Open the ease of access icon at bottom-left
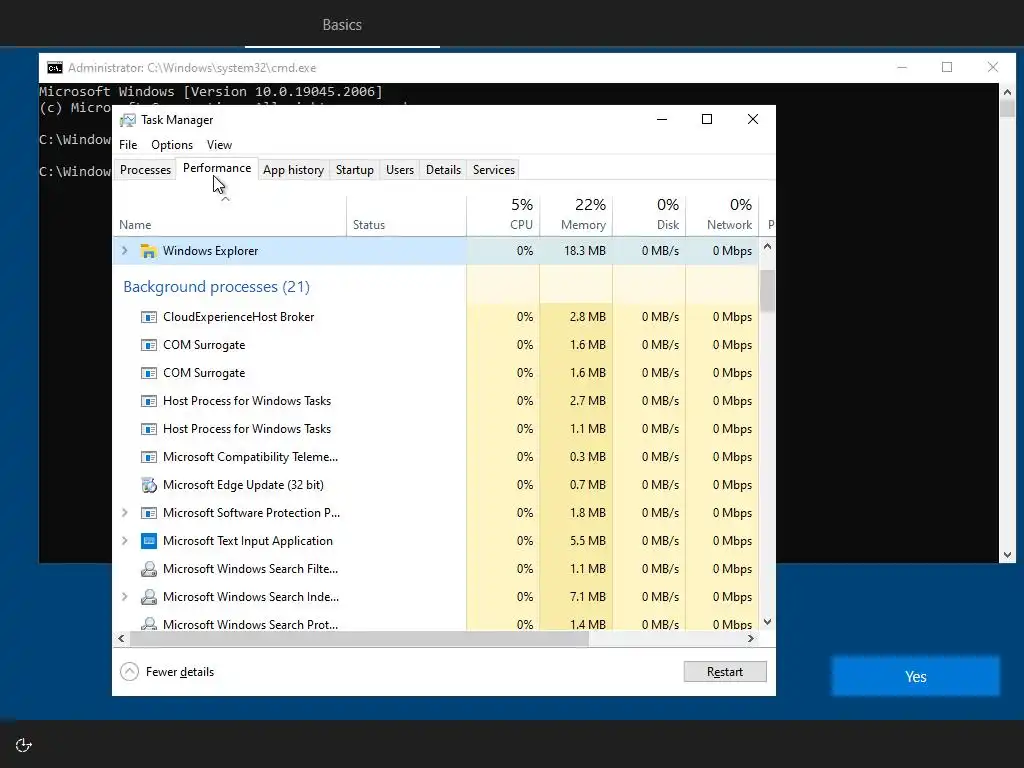This screenshot has width=1024, height=768. tap(24, 745)
